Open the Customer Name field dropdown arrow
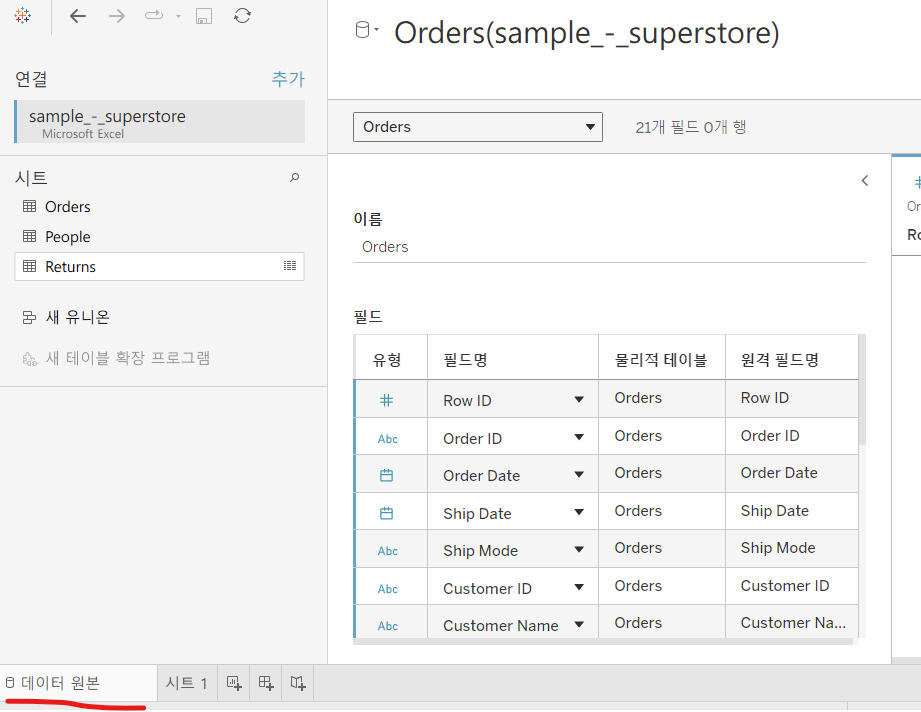Viewport: 921px width, 712px height. (579, 624)
